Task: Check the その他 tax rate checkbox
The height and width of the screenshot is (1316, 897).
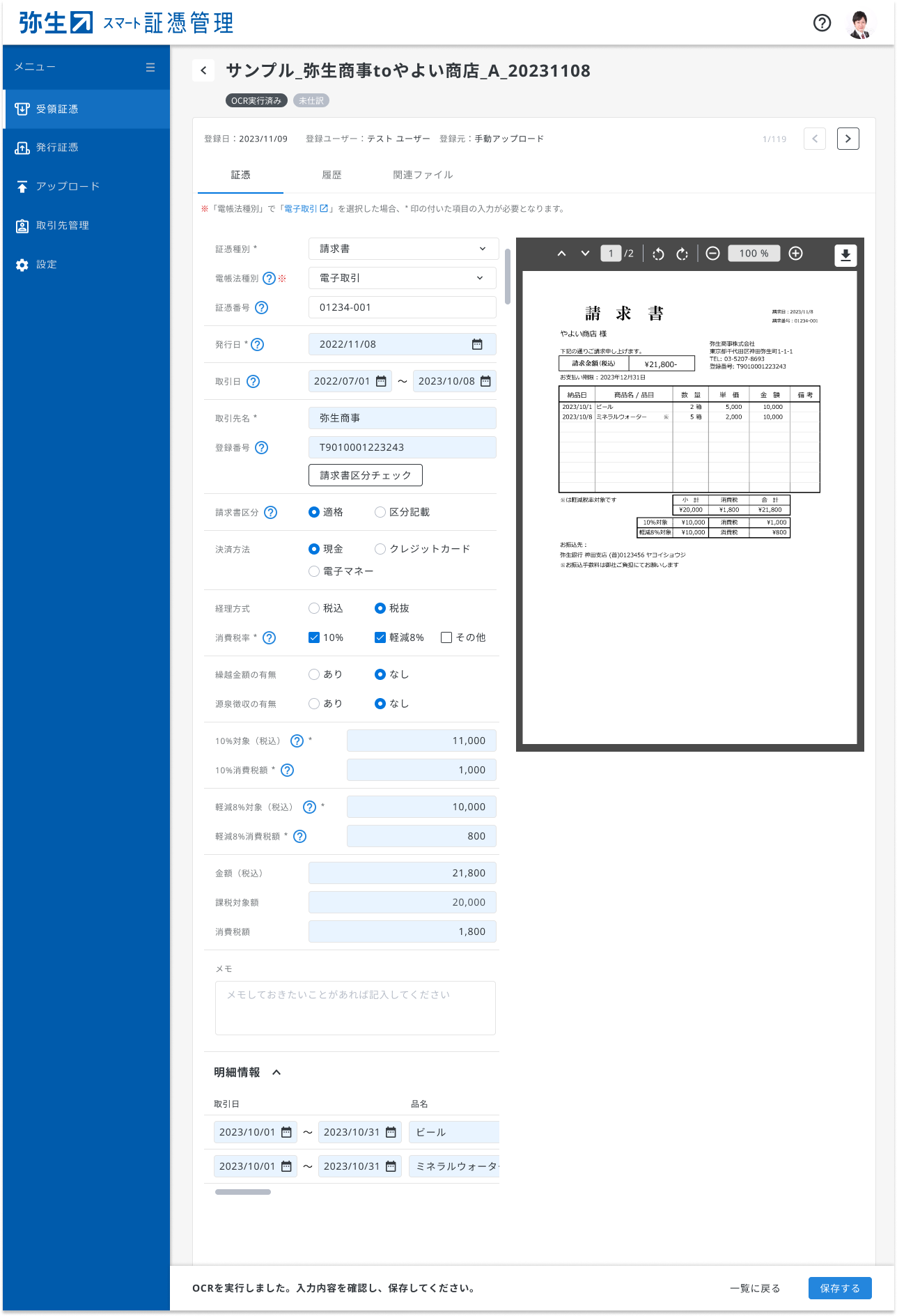Action: (x=446, y=637)
